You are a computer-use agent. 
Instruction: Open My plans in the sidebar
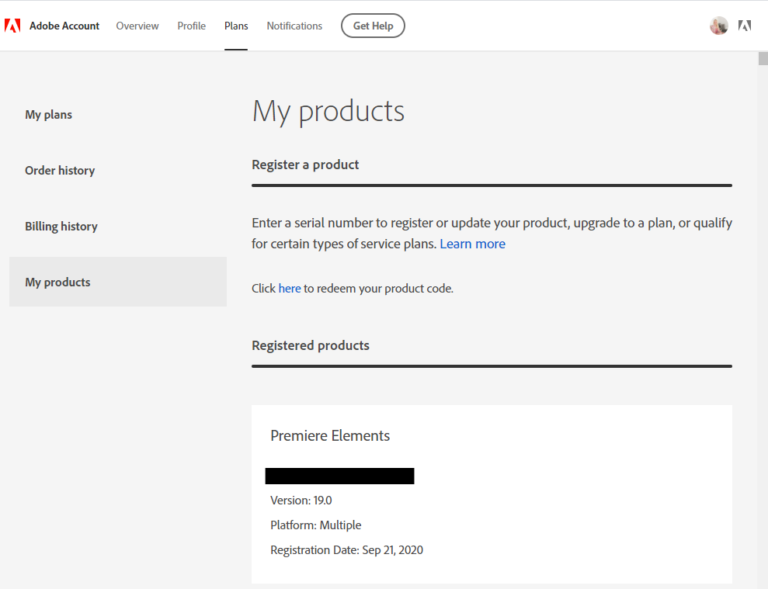coord(48,115)
